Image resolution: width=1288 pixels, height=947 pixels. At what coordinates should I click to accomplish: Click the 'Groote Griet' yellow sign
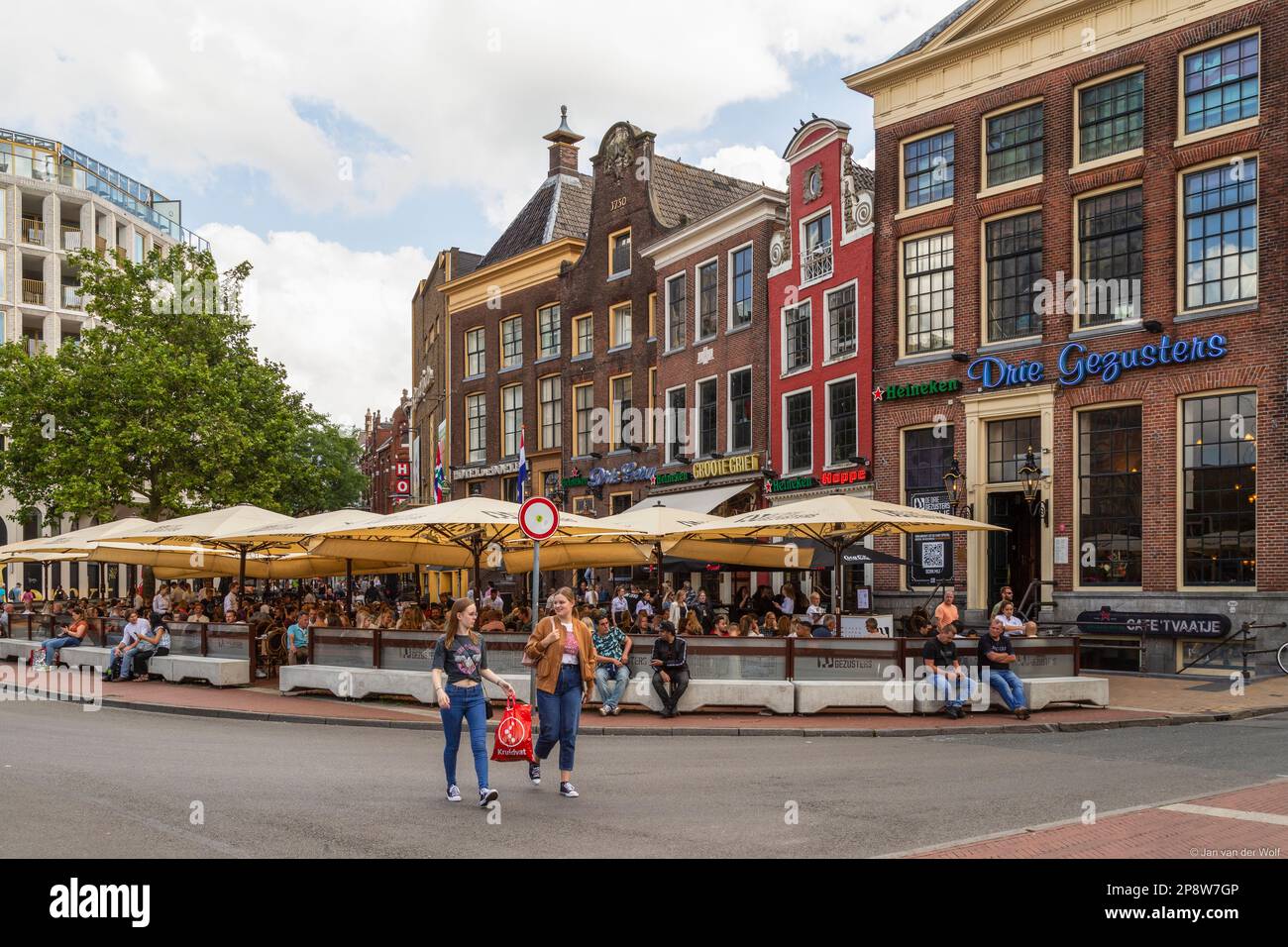point(727,466)
